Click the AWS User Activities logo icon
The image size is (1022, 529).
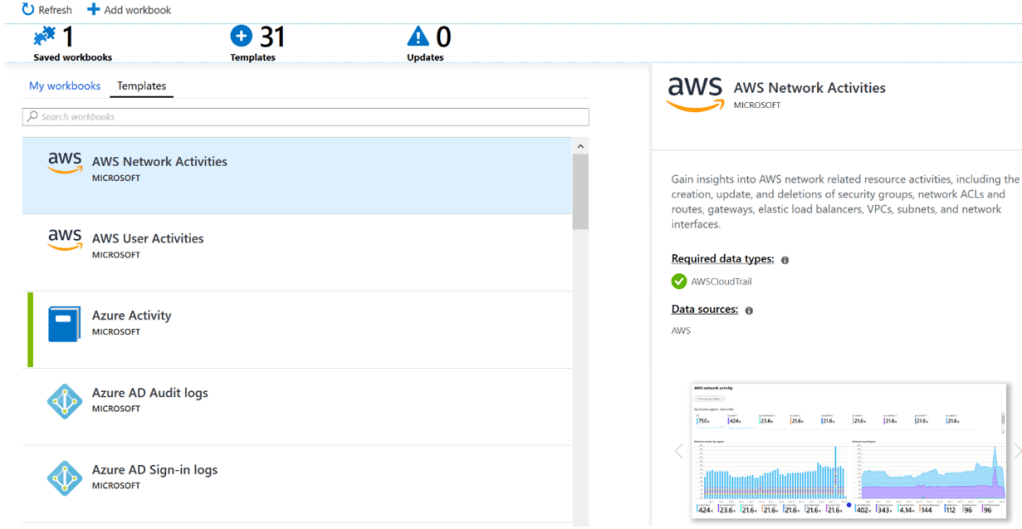[x=65, y=241]
